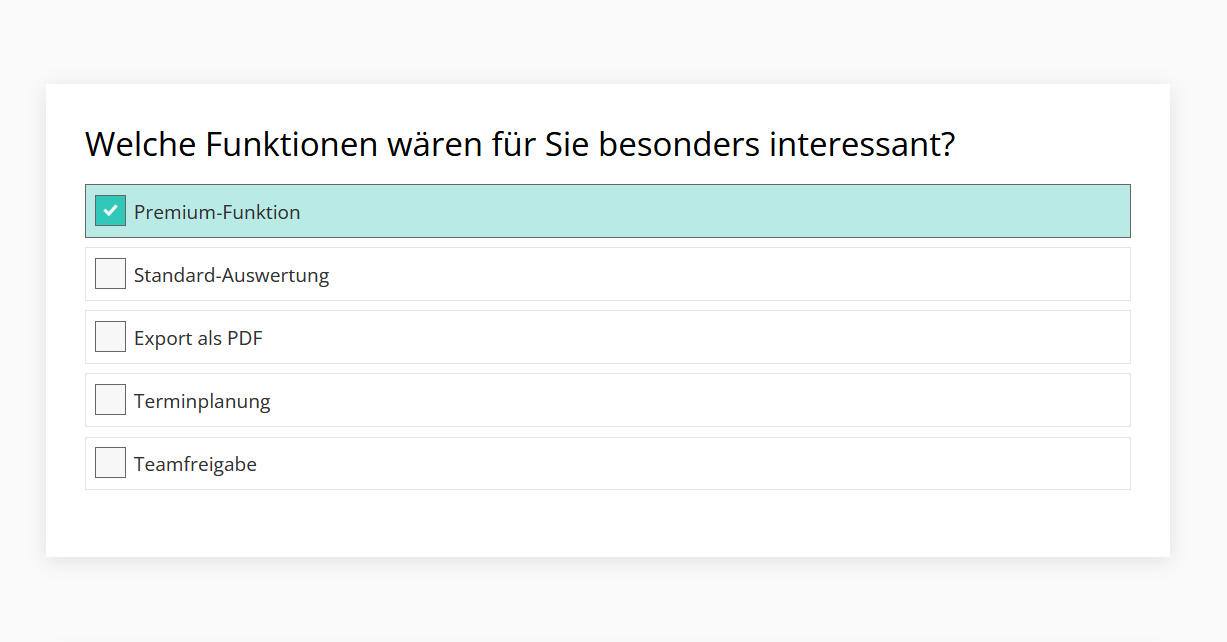Click the white checkmark icon in teal box
Image resolution: width=1227 pixels, height=642 pixels.
pos(110,211)
